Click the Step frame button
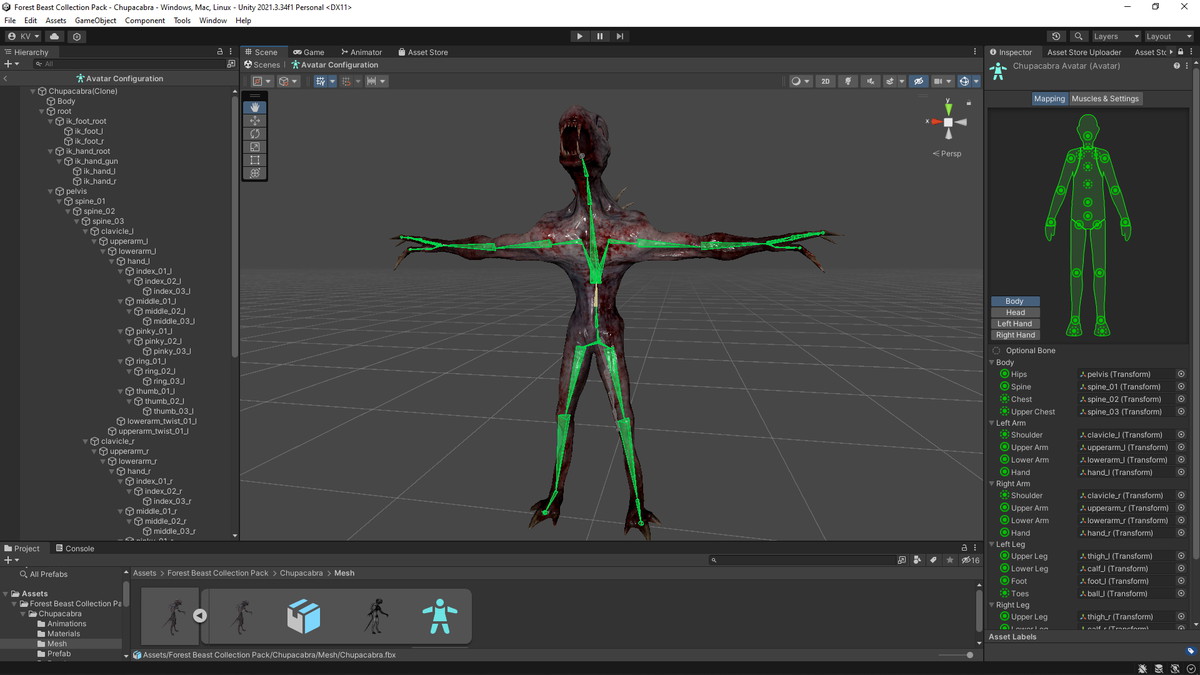 620,36
